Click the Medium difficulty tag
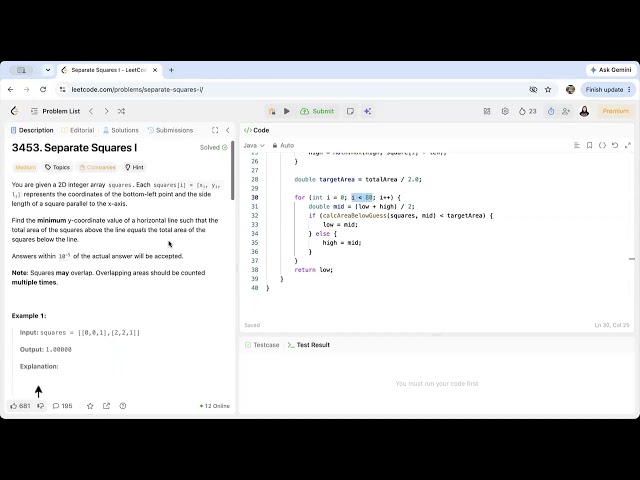Screen dimensions: 640x480 pyautogui.click(x=25, y=167)
